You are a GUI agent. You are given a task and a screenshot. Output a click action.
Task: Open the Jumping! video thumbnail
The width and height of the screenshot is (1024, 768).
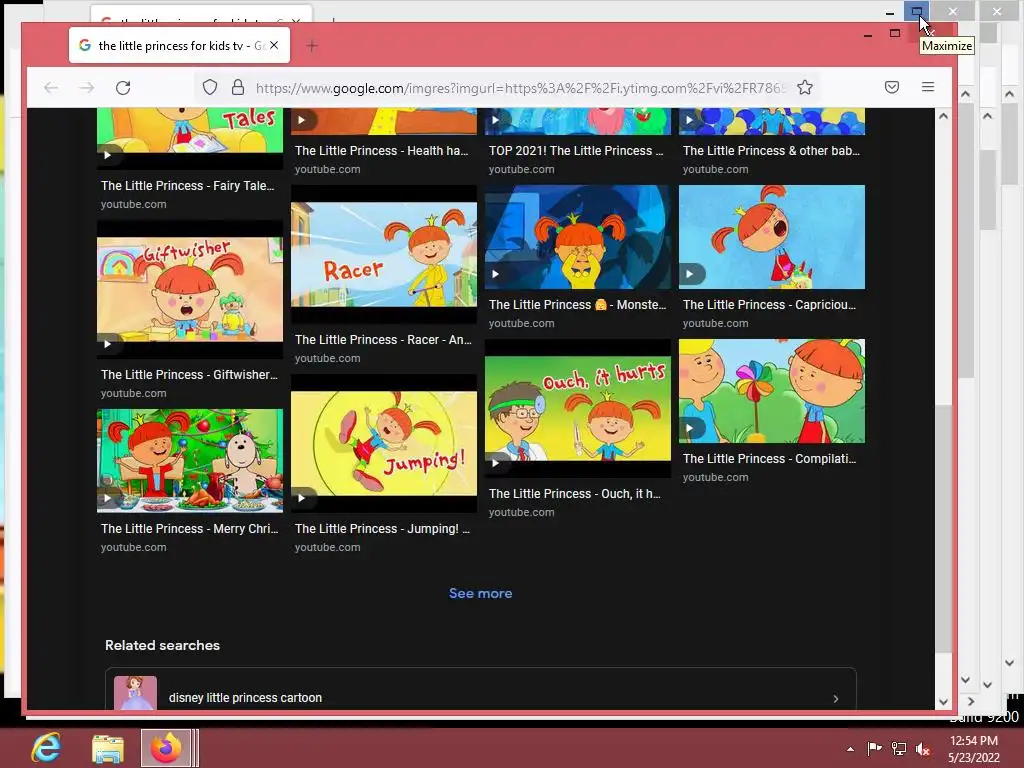coord(384,443)
